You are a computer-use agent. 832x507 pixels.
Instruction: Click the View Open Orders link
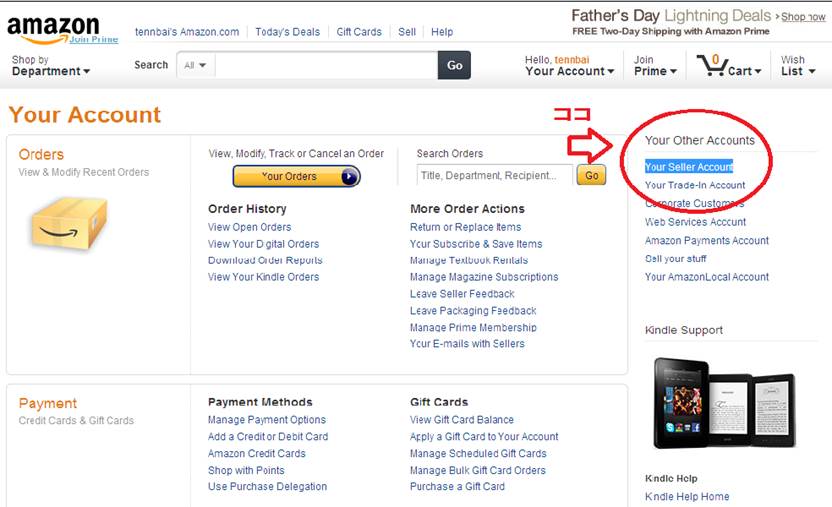coord(250,227)
